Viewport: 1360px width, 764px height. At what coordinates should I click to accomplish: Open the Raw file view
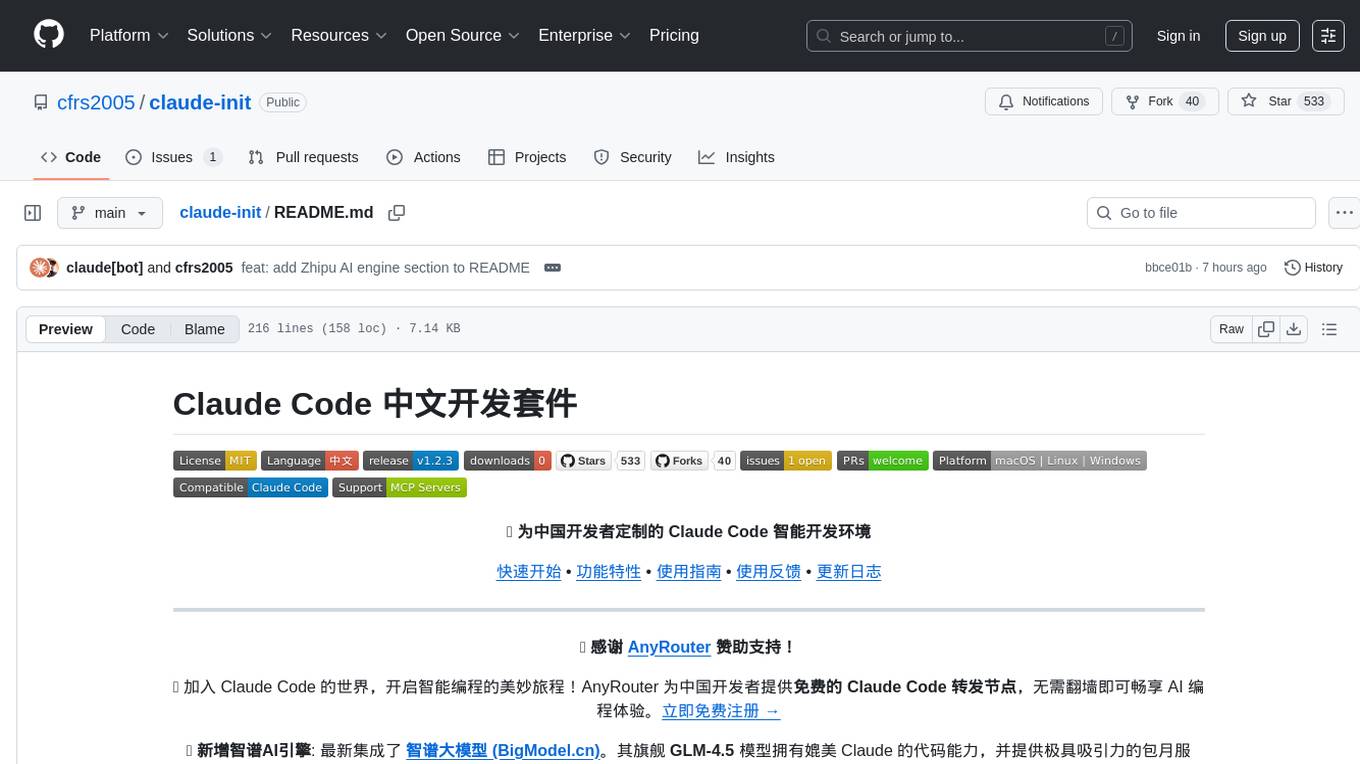[x=1231, y=329]
